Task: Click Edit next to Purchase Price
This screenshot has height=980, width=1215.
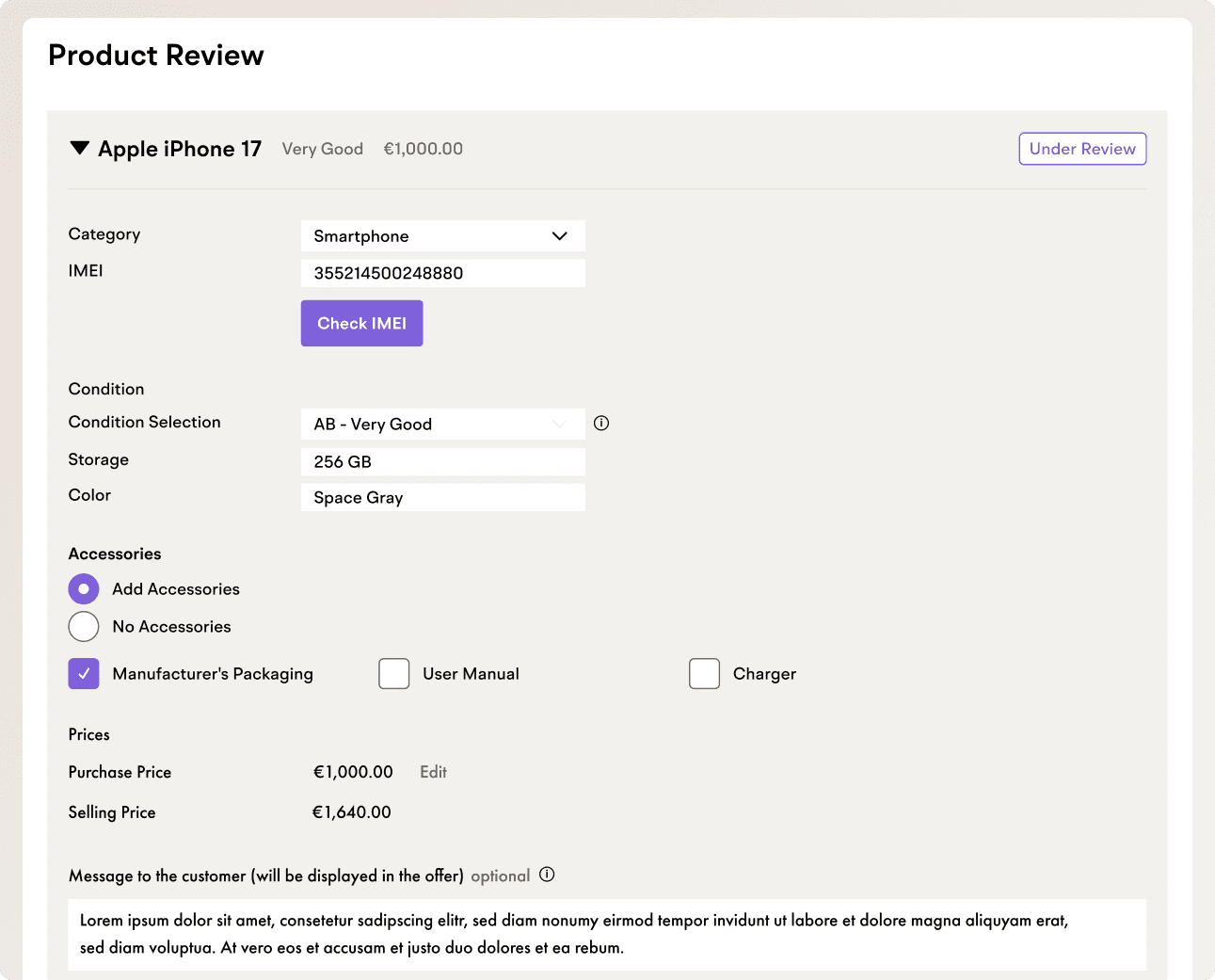Action: click(x=433, y=772)
